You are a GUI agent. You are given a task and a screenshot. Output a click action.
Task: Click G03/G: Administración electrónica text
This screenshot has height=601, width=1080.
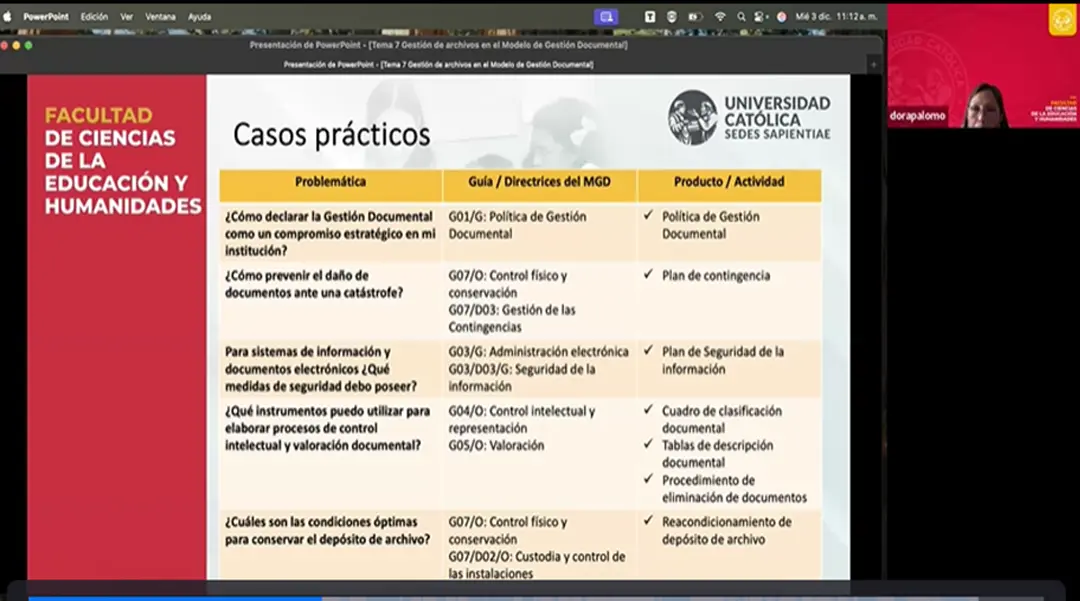point(538,352)
